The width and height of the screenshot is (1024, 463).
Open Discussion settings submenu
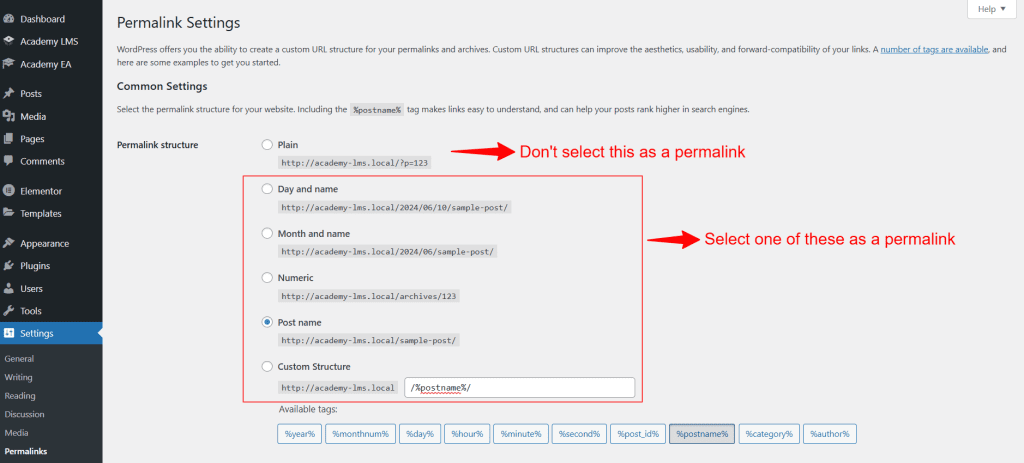coord(24,414)
